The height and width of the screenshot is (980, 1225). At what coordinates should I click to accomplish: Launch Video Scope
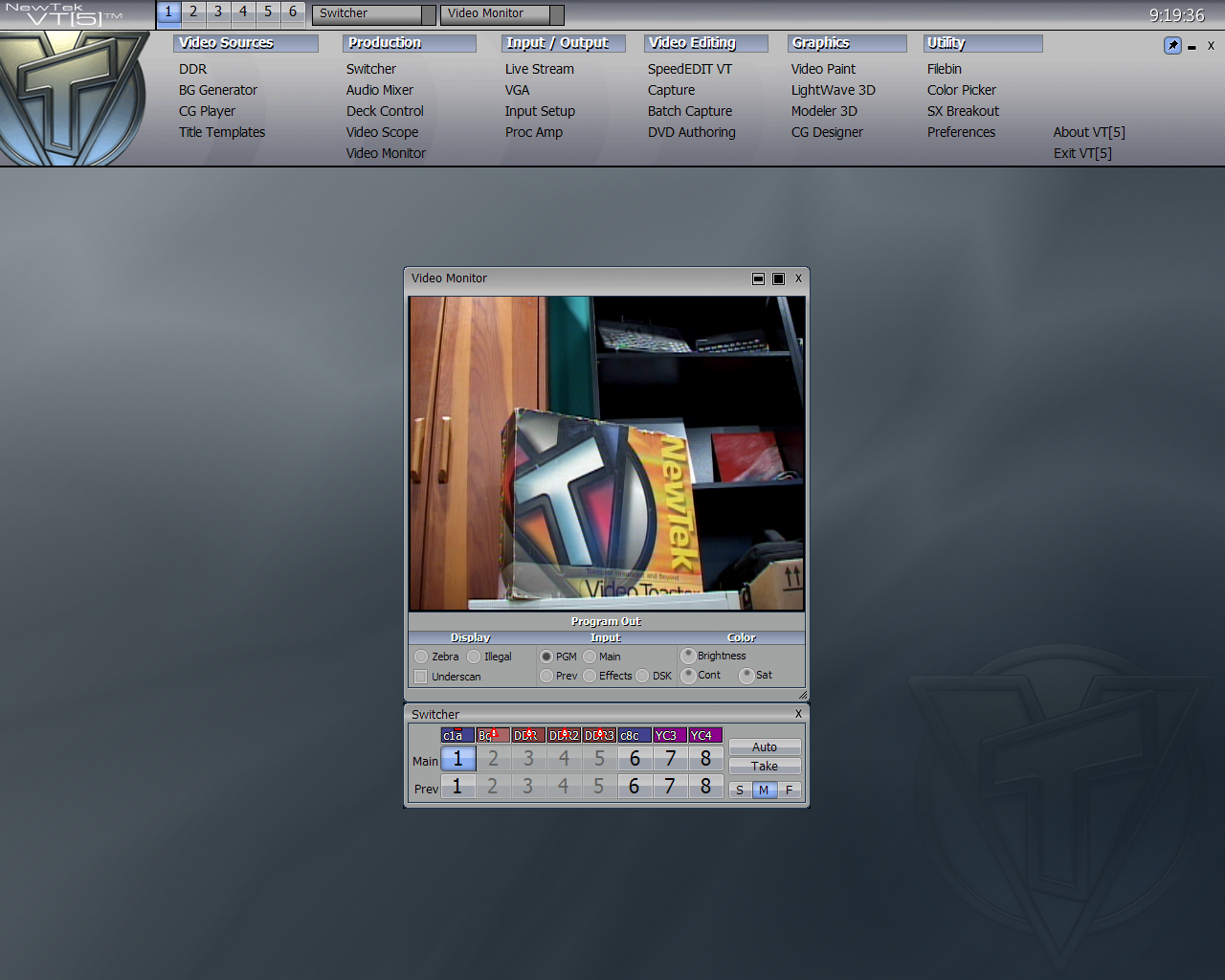click(x=382, y=132)
